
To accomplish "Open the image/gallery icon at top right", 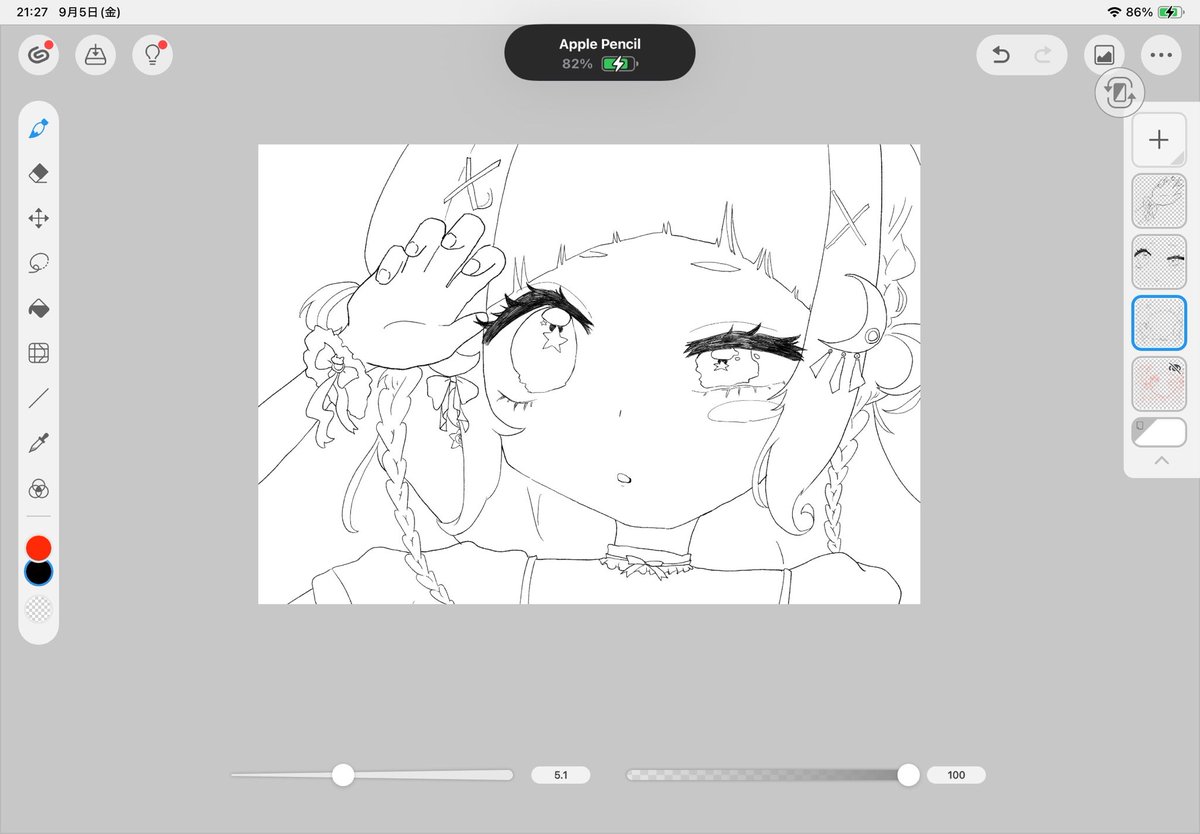I will click(1104, 55).
